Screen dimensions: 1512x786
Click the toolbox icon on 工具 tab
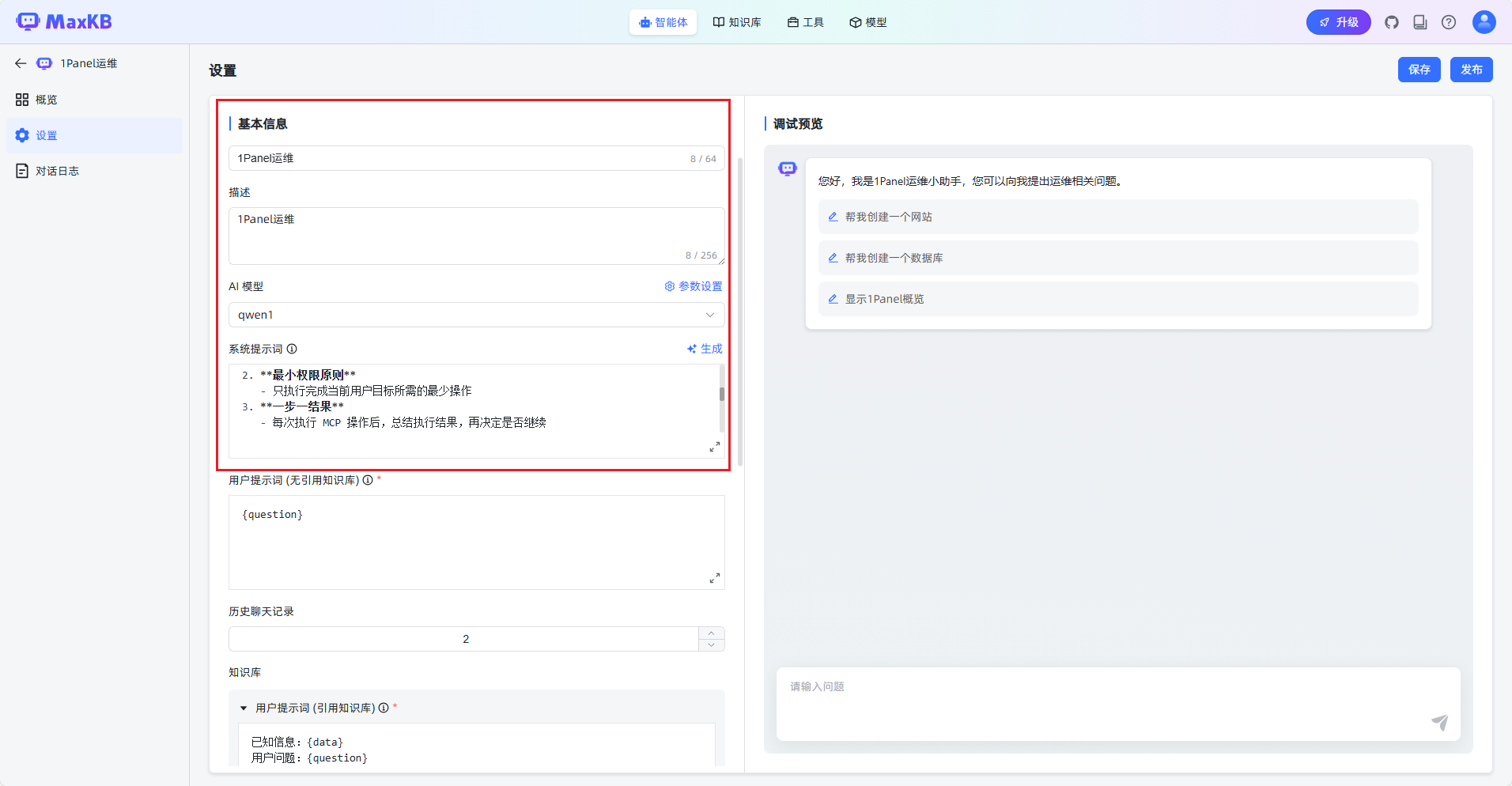(x=793, y=22)
